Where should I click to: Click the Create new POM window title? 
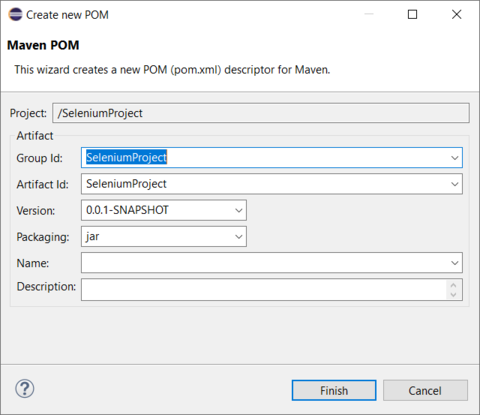coord(67,15)
